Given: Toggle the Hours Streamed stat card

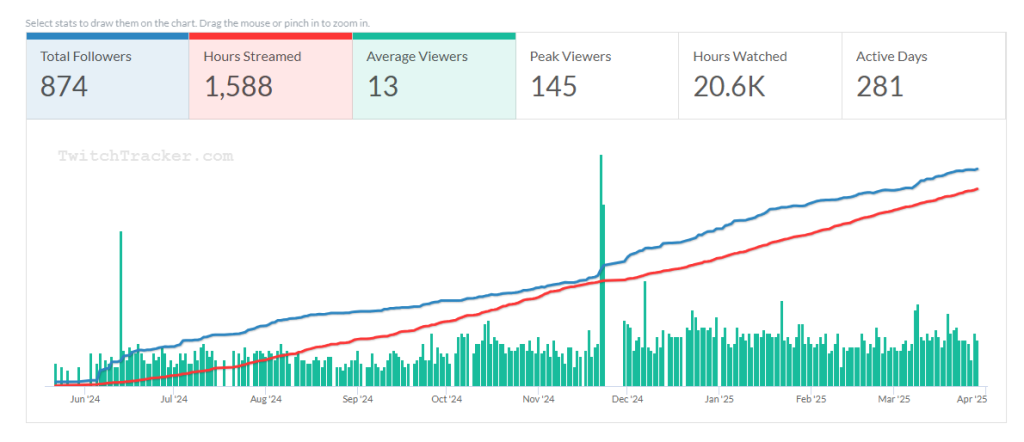Looking at the screenshot, I should (x=270, y=75).
